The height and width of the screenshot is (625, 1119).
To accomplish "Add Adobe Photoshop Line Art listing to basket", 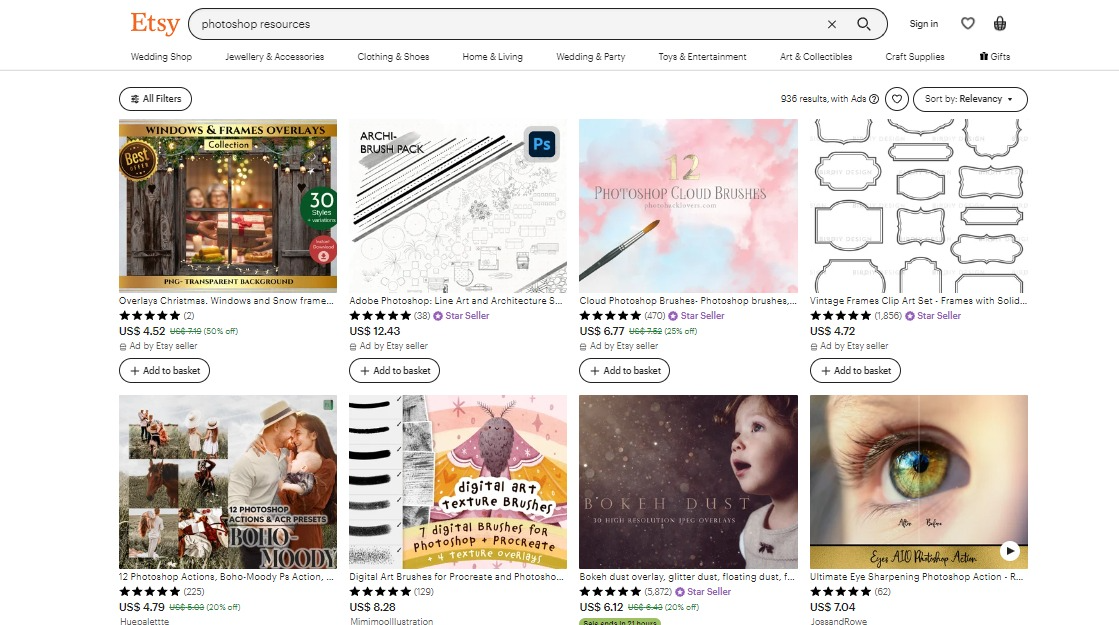I will coord(395,370).
